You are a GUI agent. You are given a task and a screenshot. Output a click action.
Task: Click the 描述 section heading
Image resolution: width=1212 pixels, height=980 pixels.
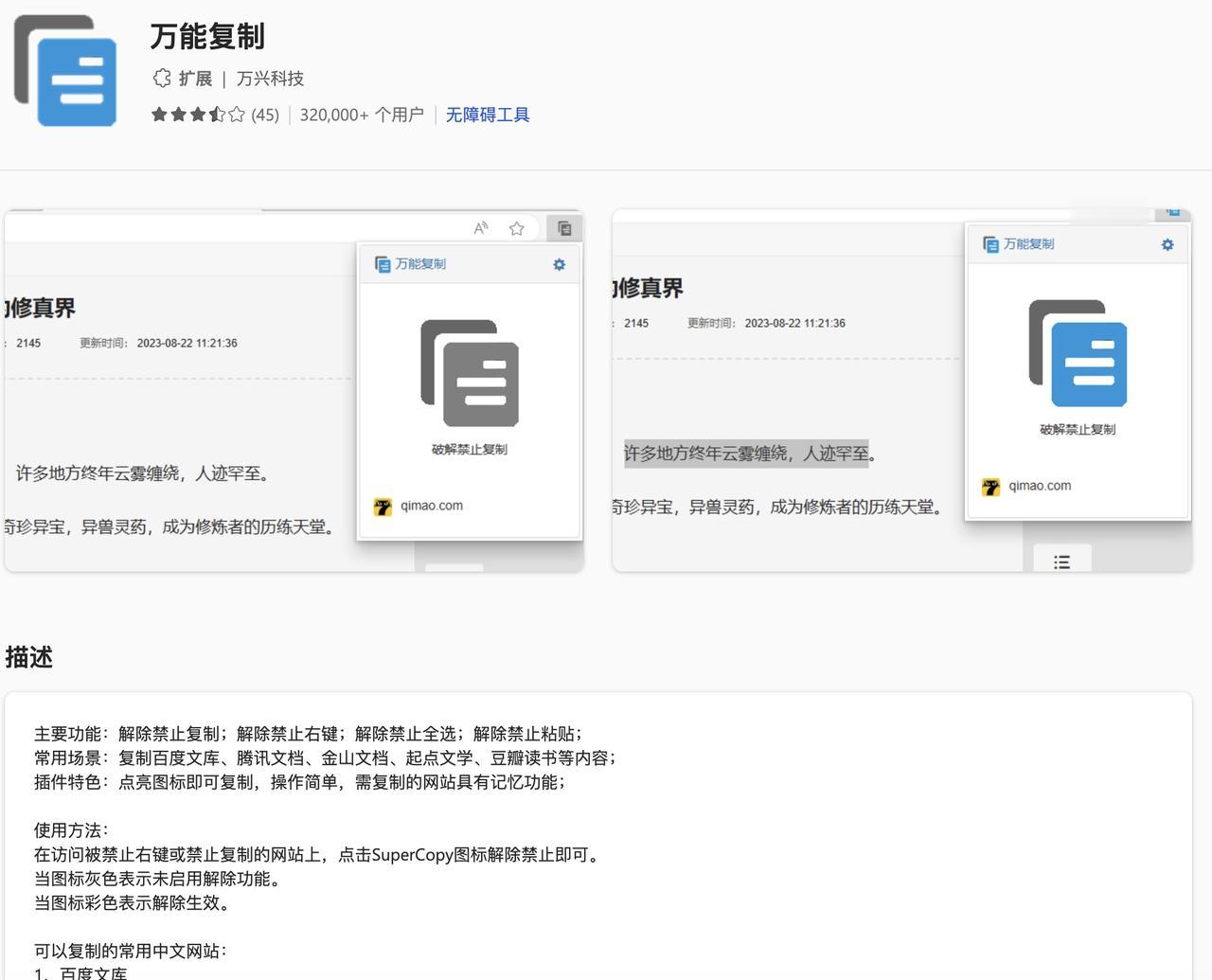pos(28,657)
